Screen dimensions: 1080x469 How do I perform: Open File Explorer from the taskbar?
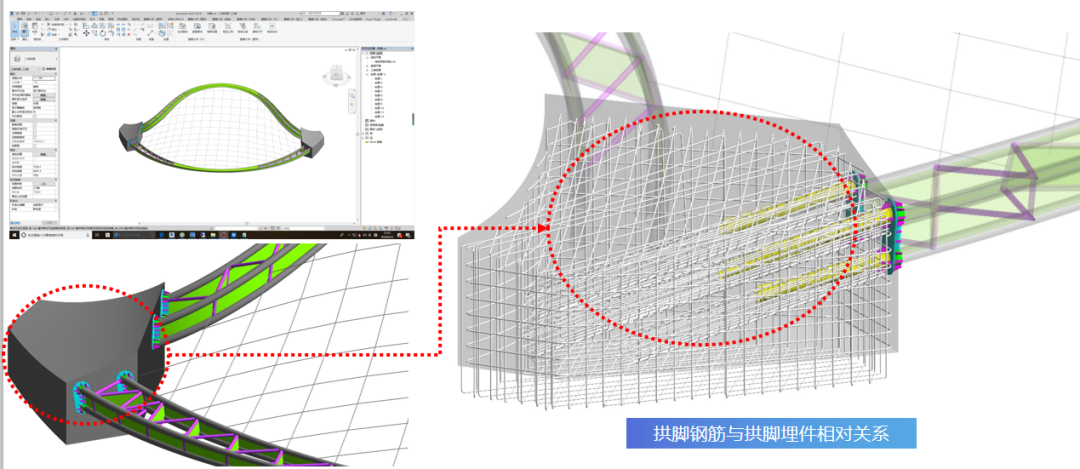213,235
